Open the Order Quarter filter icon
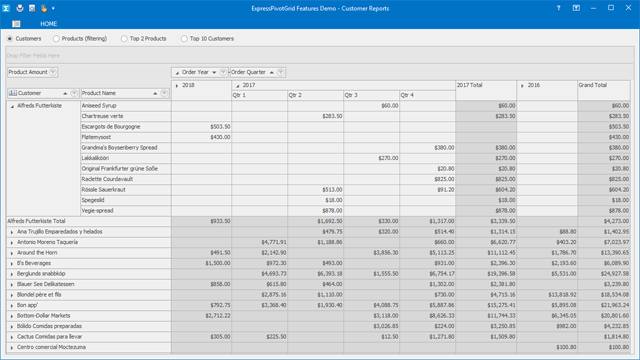640x360 pixels. [280, 72]
